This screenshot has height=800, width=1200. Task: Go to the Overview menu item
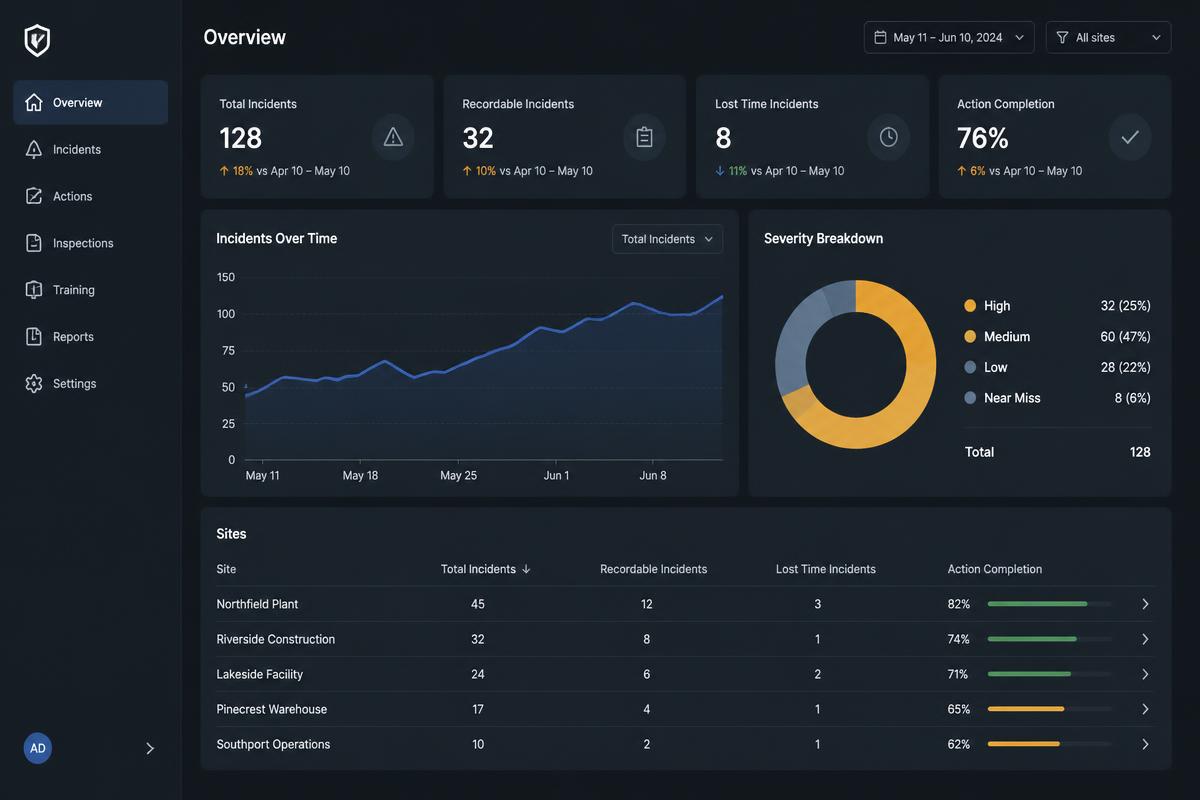click(90, 102)
